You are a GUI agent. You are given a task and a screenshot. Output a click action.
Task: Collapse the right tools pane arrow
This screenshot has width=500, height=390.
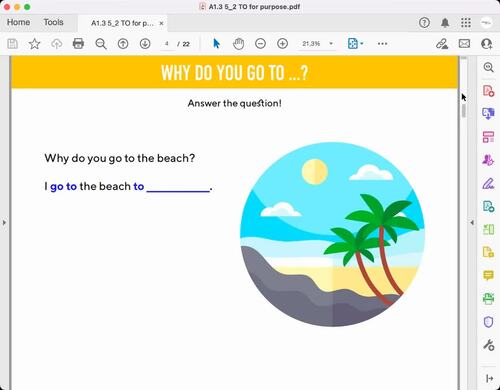[489, 378]
